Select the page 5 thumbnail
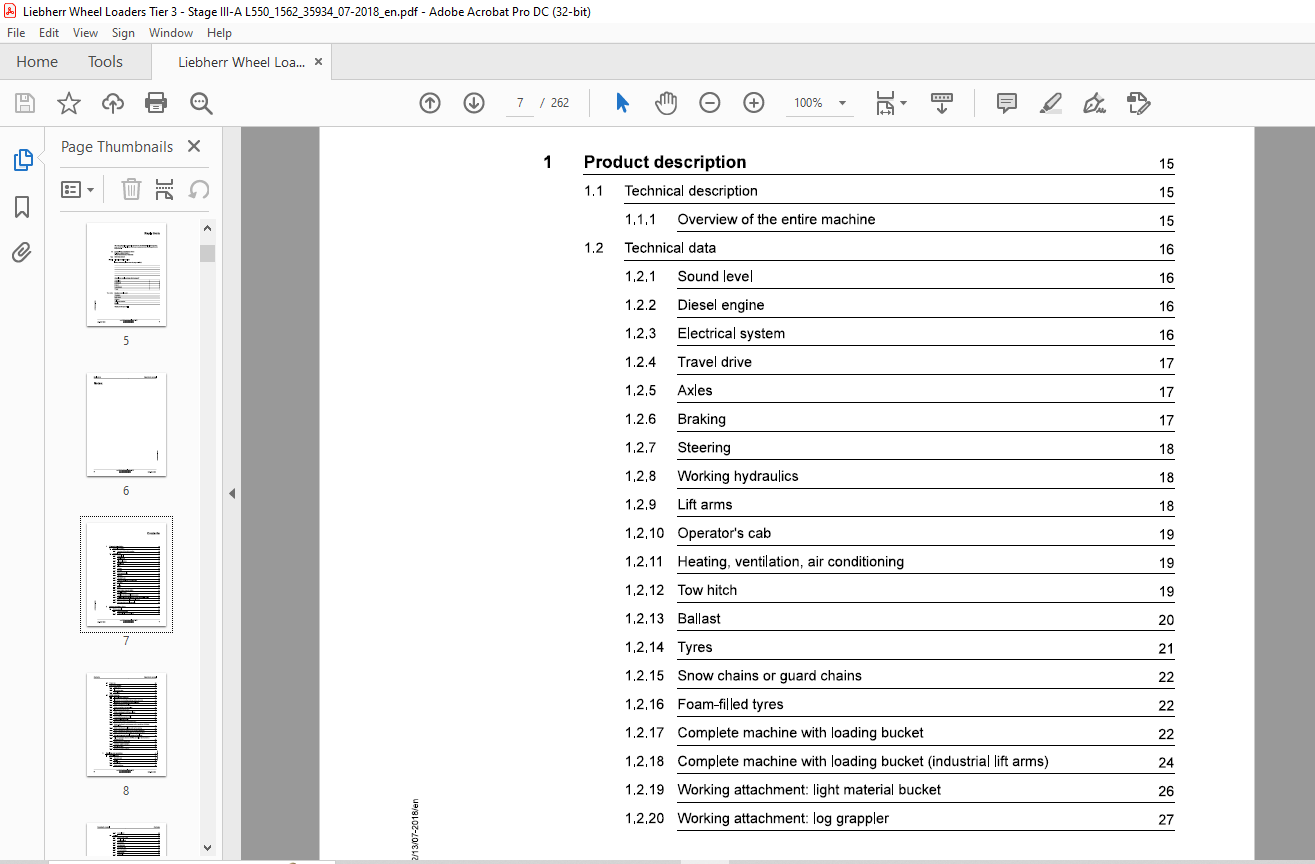This screenshot has width=1315, height=864. tap(126, 274)
